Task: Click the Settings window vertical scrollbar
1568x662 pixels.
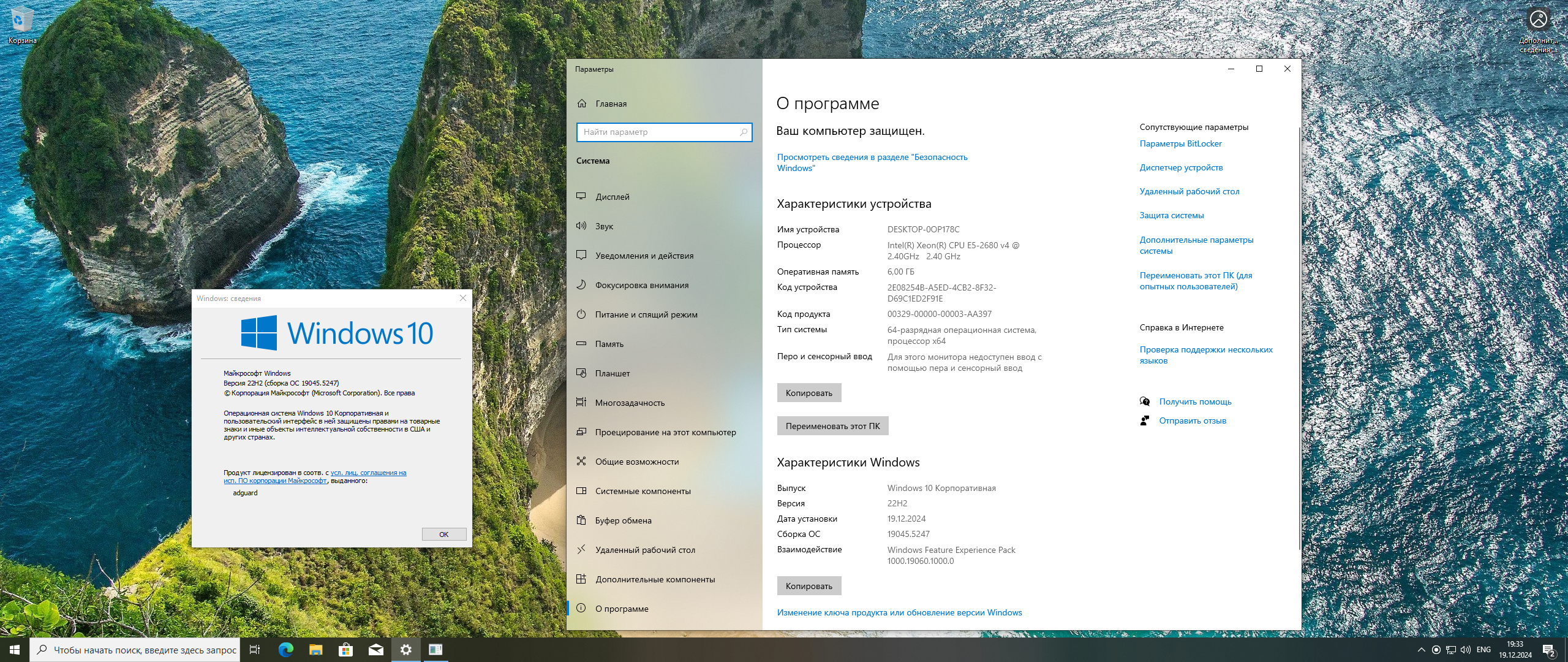Action: pyautogui.click(x=1298, y=337)
